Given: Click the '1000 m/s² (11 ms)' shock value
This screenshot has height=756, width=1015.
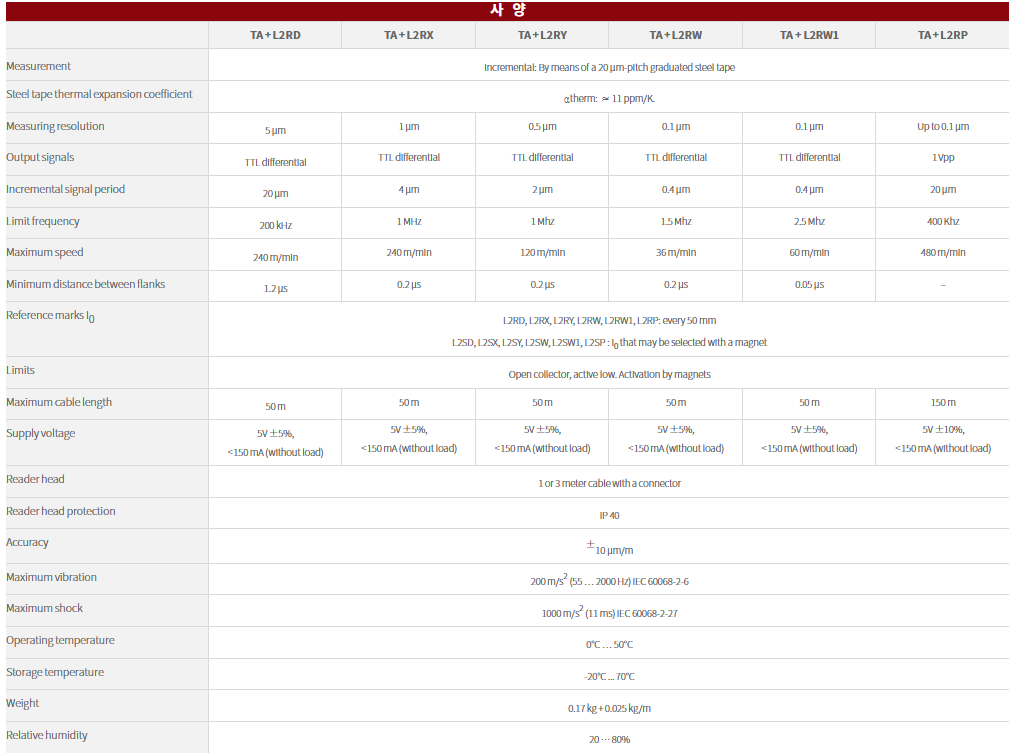Looking at the screenshot, I should (x=609, y=612).
